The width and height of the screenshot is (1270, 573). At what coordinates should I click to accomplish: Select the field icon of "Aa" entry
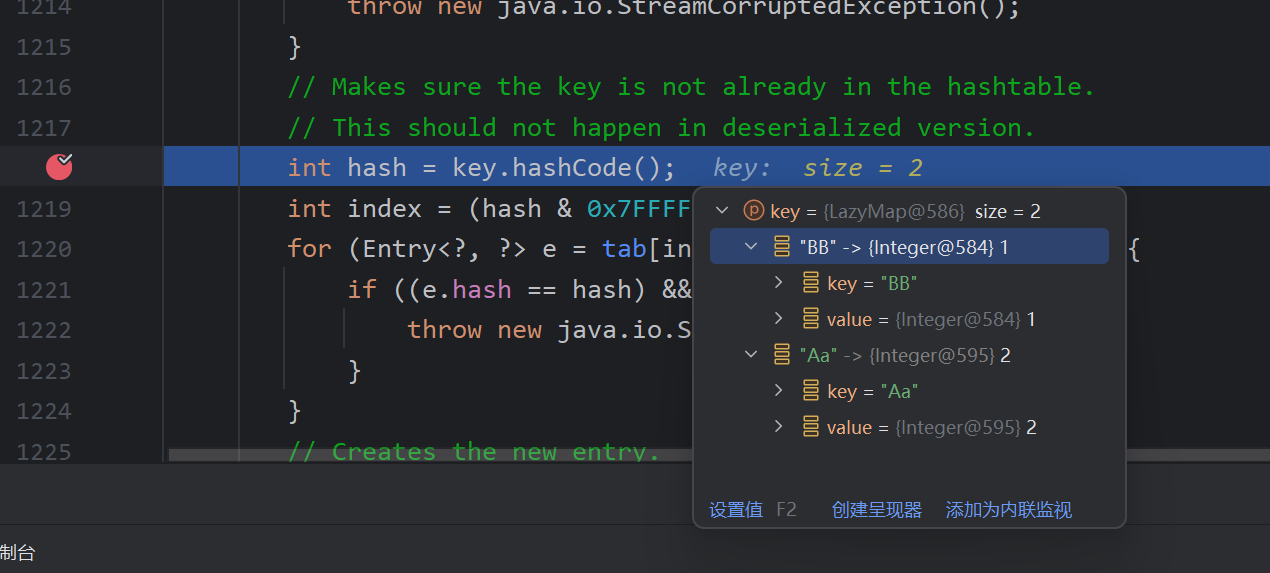click(783, 355)
